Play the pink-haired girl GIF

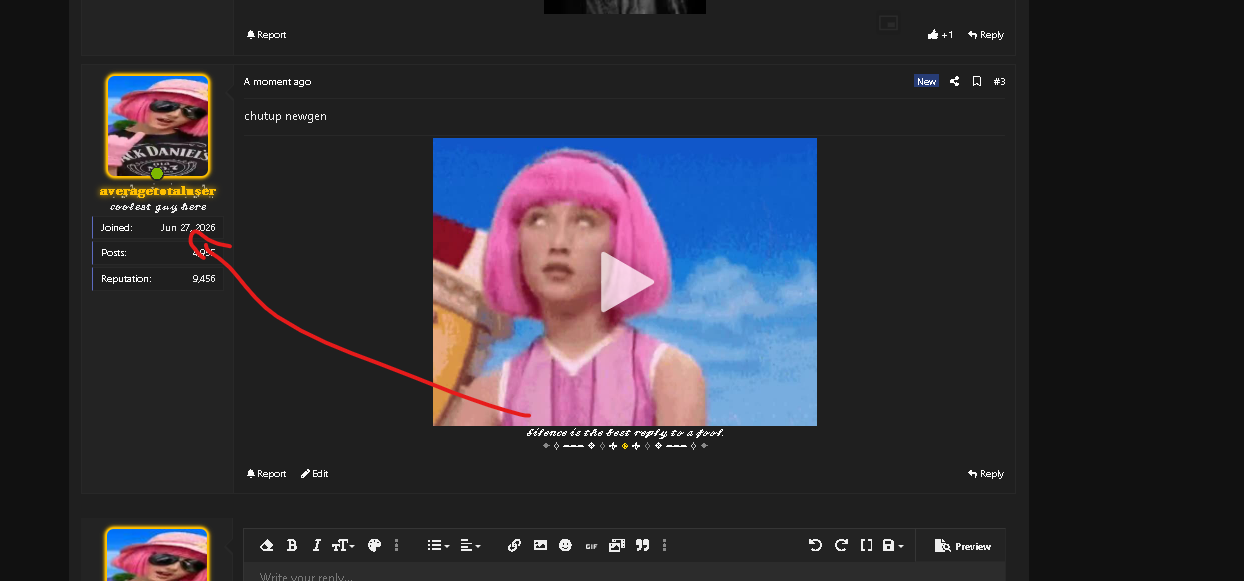coord(626,282)
